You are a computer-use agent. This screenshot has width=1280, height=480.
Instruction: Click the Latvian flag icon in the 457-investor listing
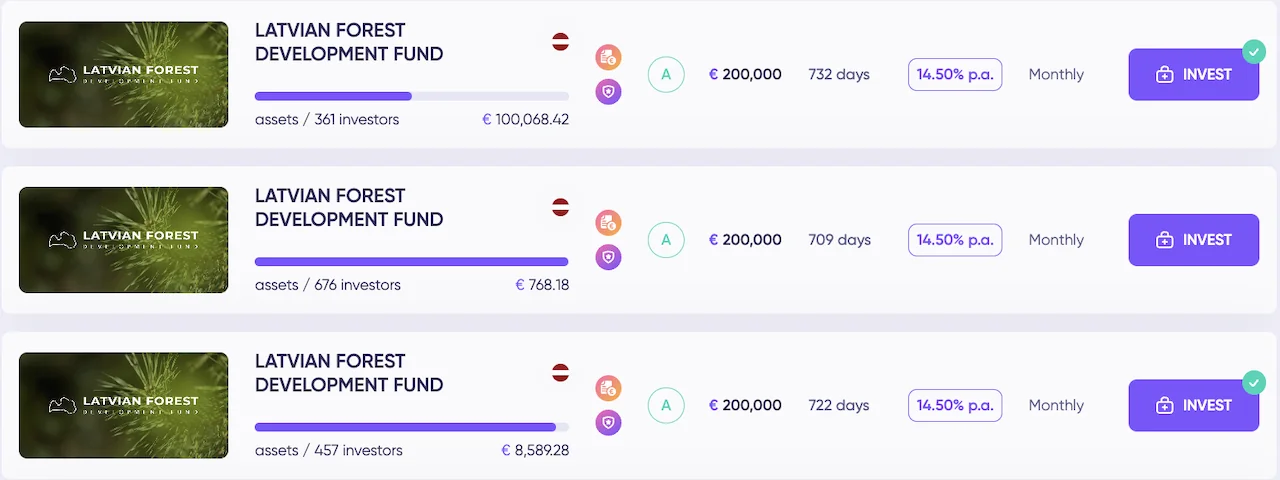tap(561, 373)
